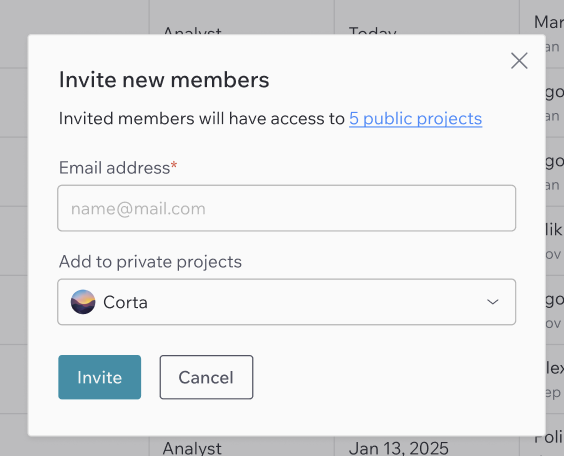Dismiss dialog using the Cancel button
The width and height of the screenshot is (564, 456).
coord(206,377)
